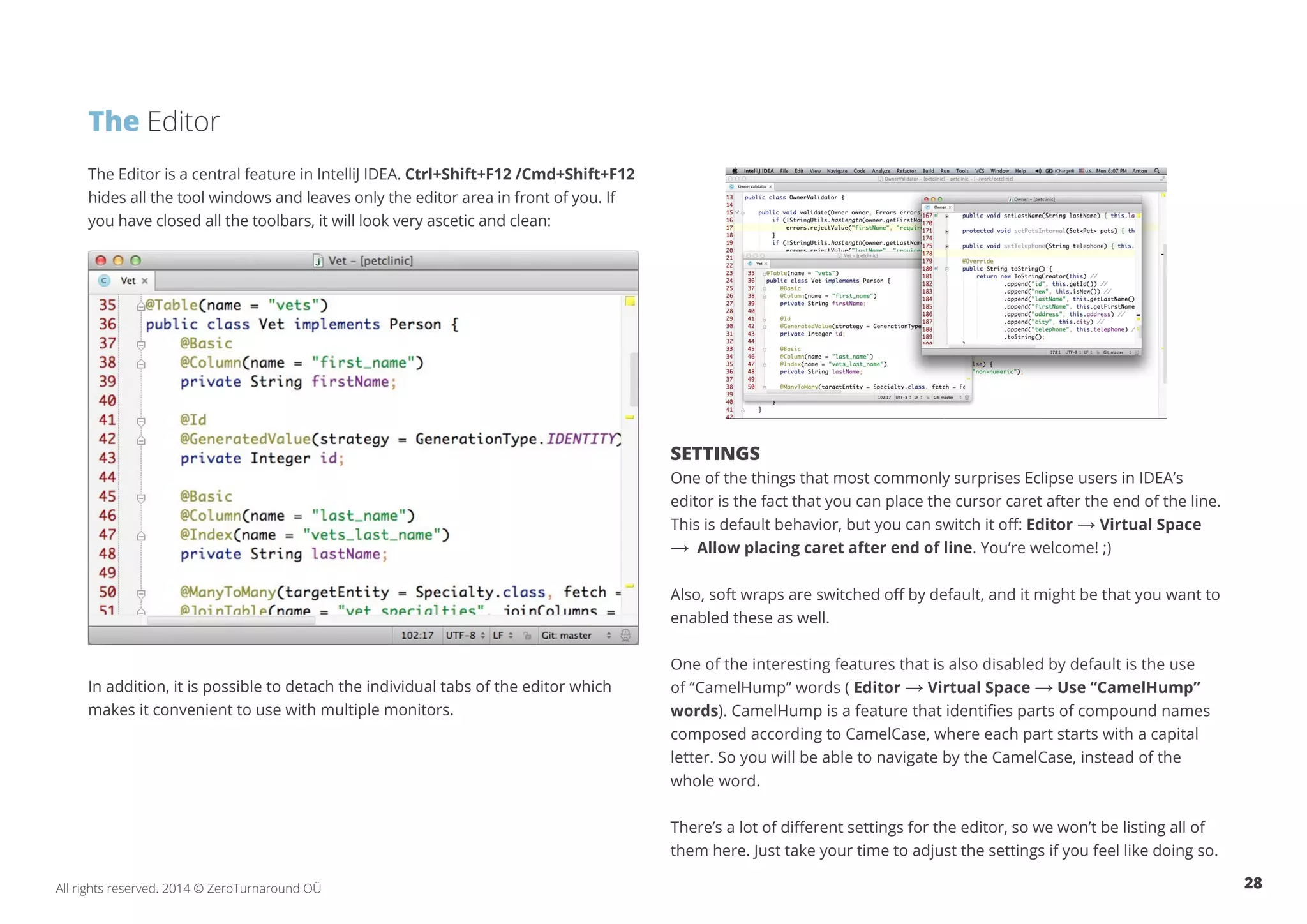Click the battery Charged icon in menu bar
Screen dimensions: 1307x924
pyautogui.click(x=1060, y=171)
